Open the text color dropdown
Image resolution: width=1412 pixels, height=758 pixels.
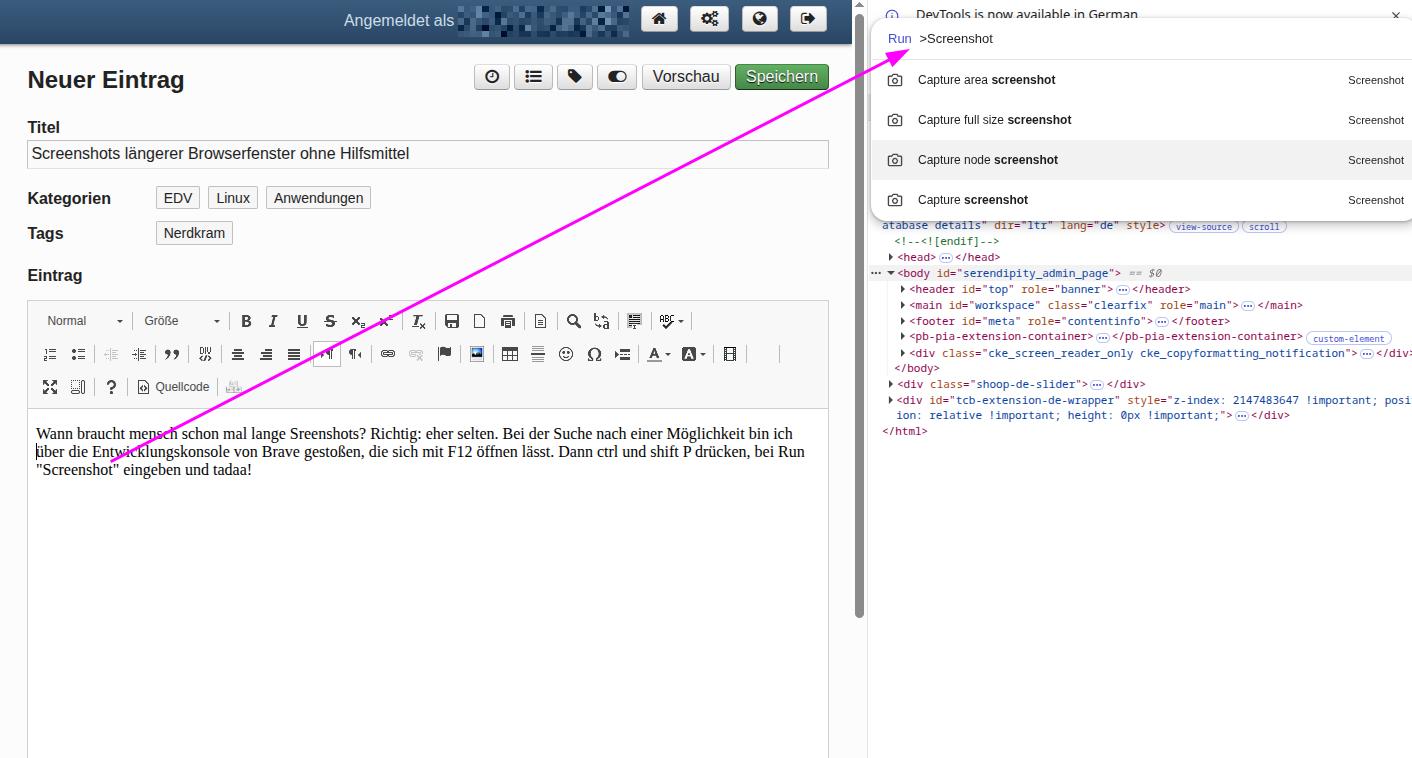658,354
